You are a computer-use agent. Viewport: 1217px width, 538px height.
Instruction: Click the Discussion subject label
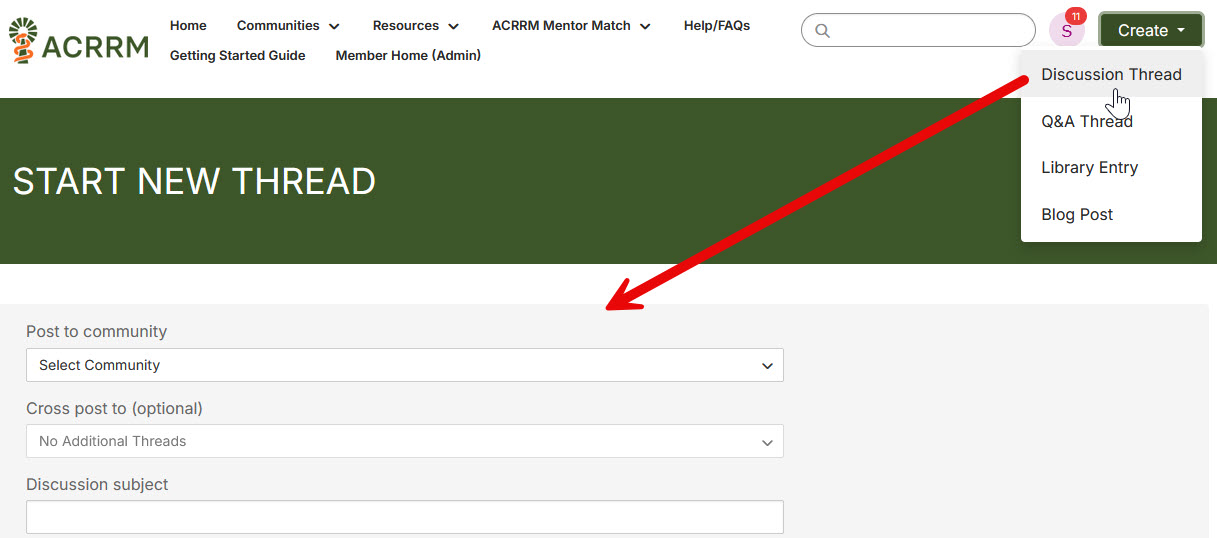97,484
